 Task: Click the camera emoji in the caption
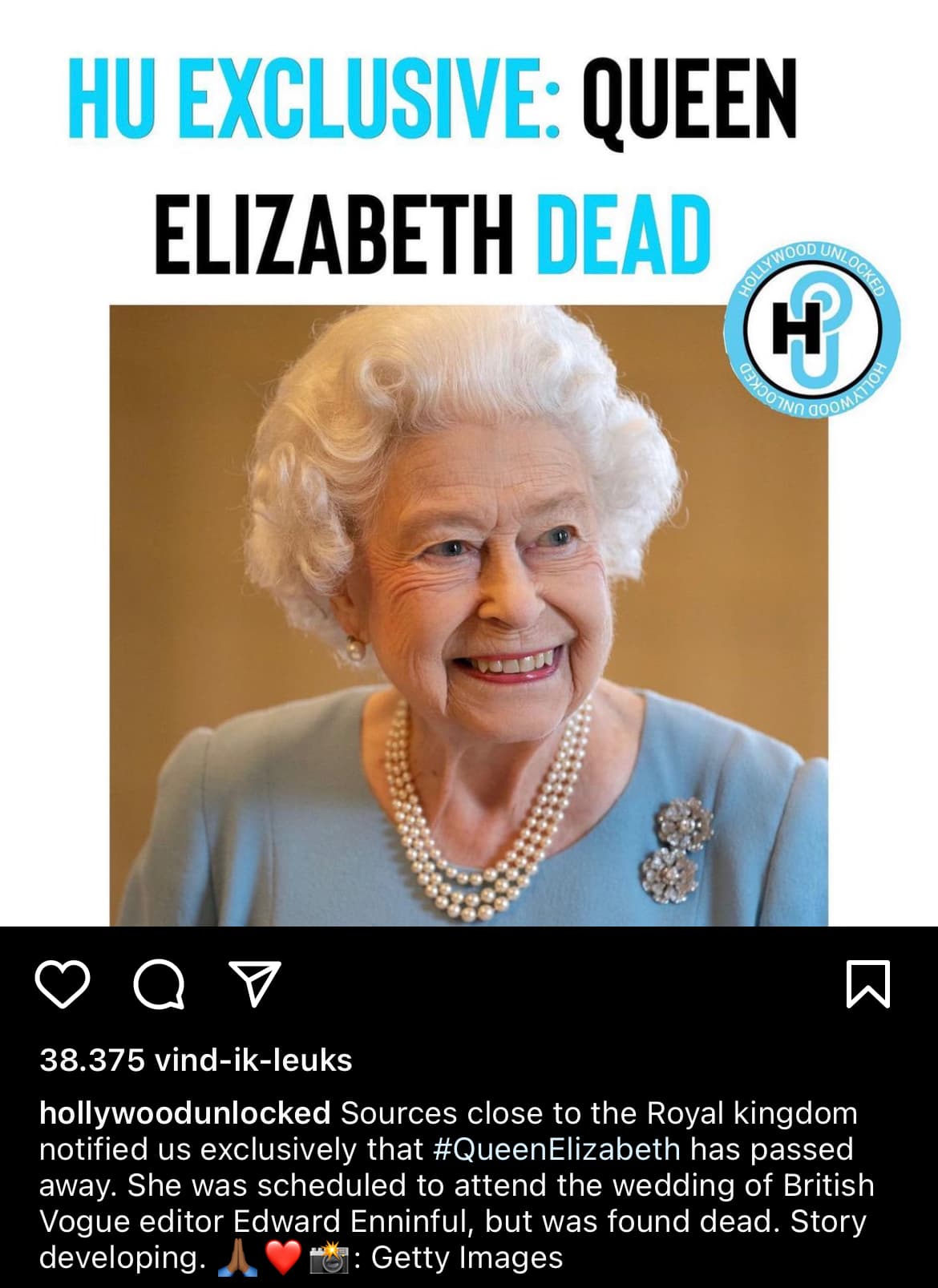click(330, 1258)
